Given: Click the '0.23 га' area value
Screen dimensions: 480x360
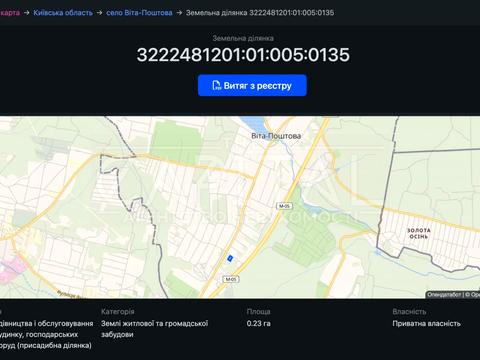Looking at the screenshot, I should pos(259,323).
